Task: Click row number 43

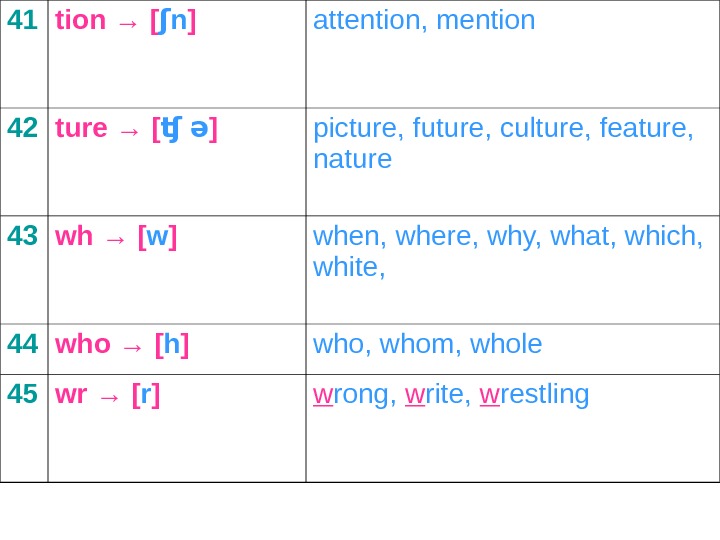Action: point(22,236)
